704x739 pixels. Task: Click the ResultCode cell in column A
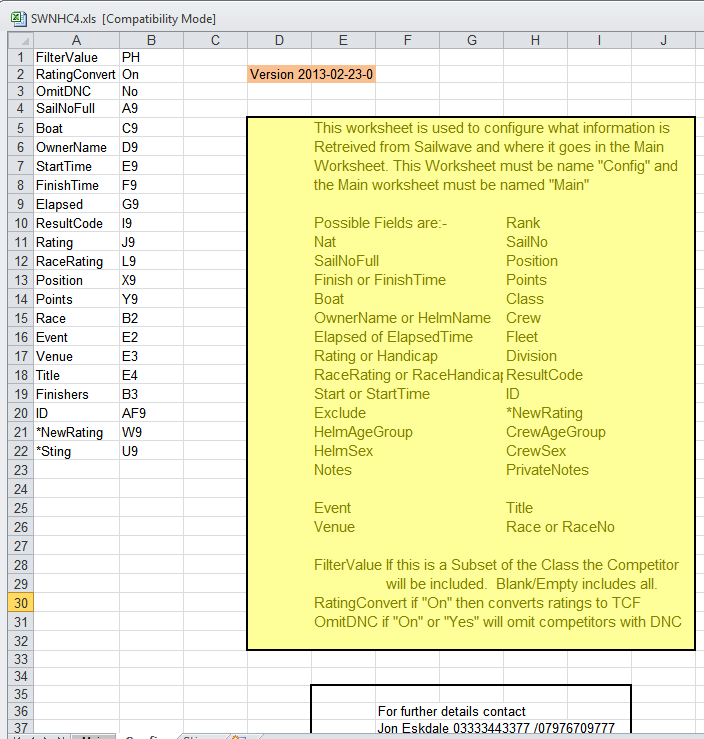point(76,223)
